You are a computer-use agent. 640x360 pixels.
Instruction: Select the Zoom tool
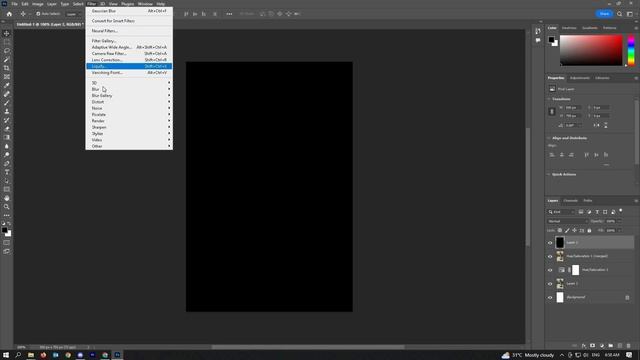(7, 207)
